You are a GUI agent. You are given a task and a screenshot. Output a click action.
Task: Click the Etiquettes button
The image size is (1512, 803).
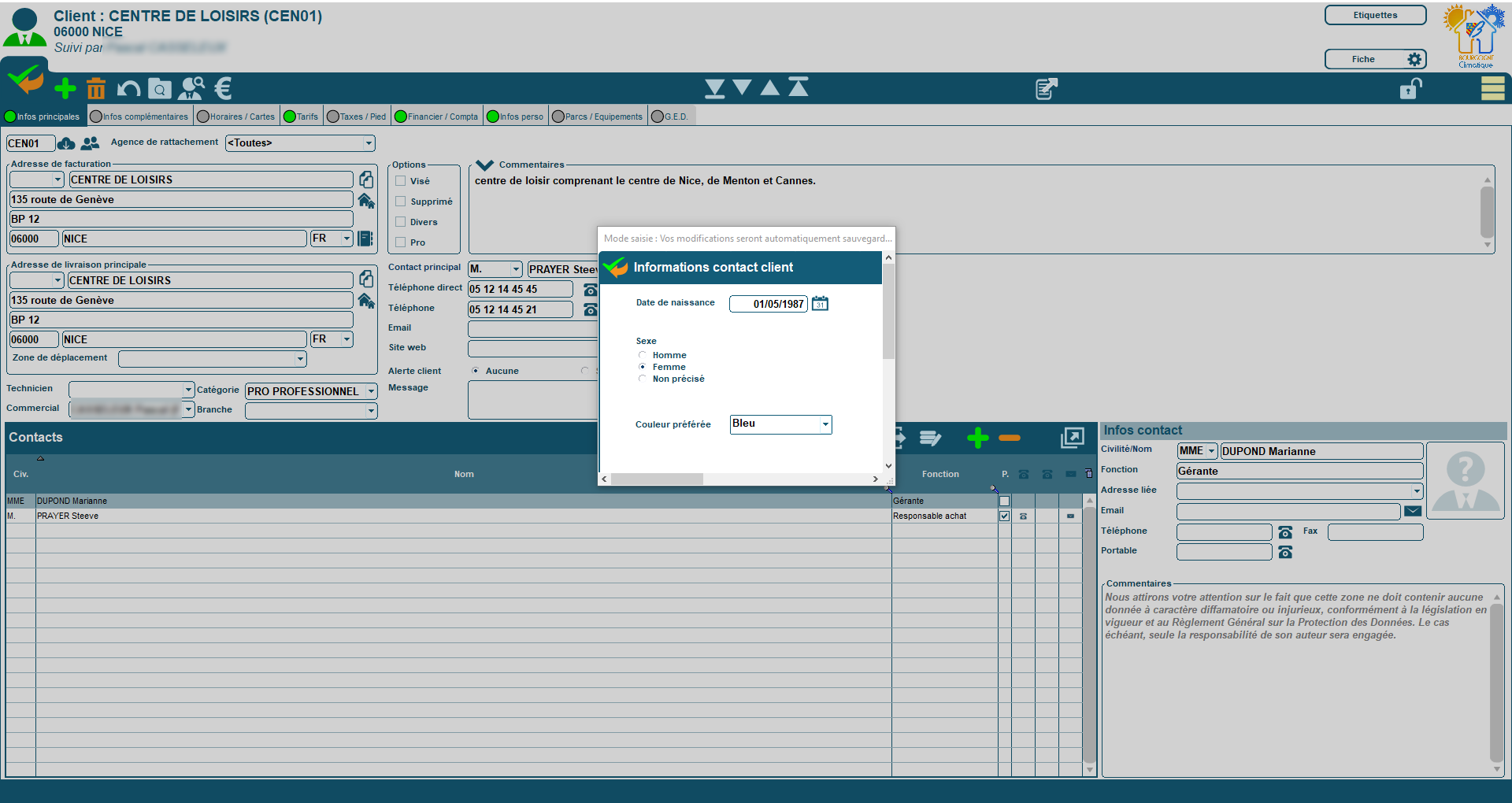1375,15
